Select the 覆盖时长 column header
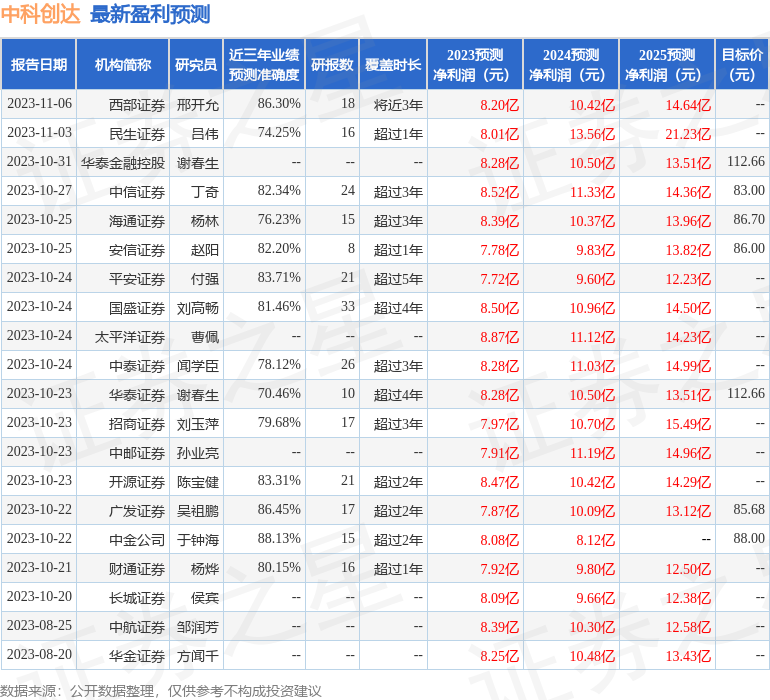 393,64
